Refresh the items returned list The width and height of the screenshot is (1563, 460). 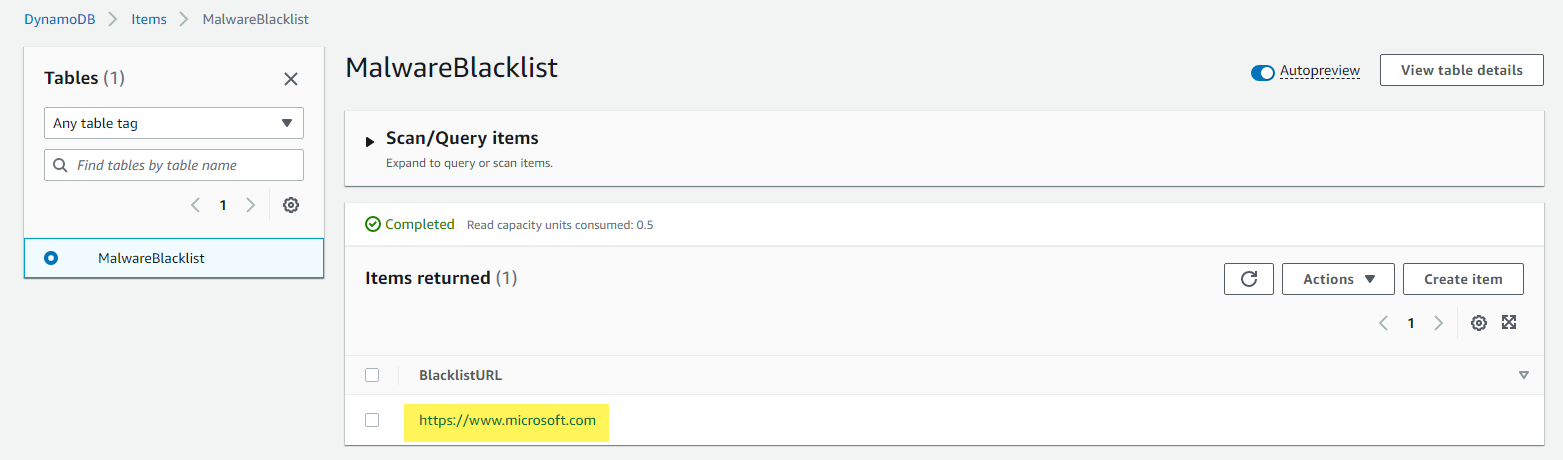click(1249, 279)
